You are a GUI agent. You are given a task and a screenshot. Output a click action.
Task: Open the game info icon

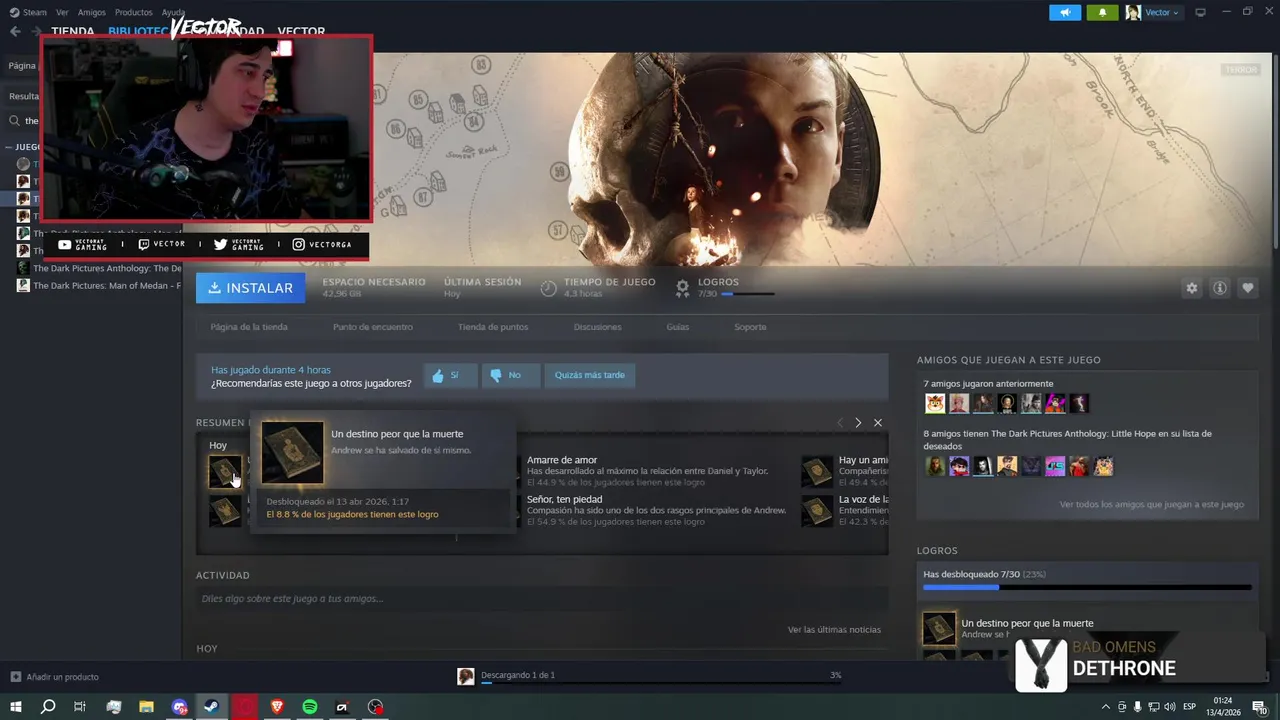click(1219, 288)
